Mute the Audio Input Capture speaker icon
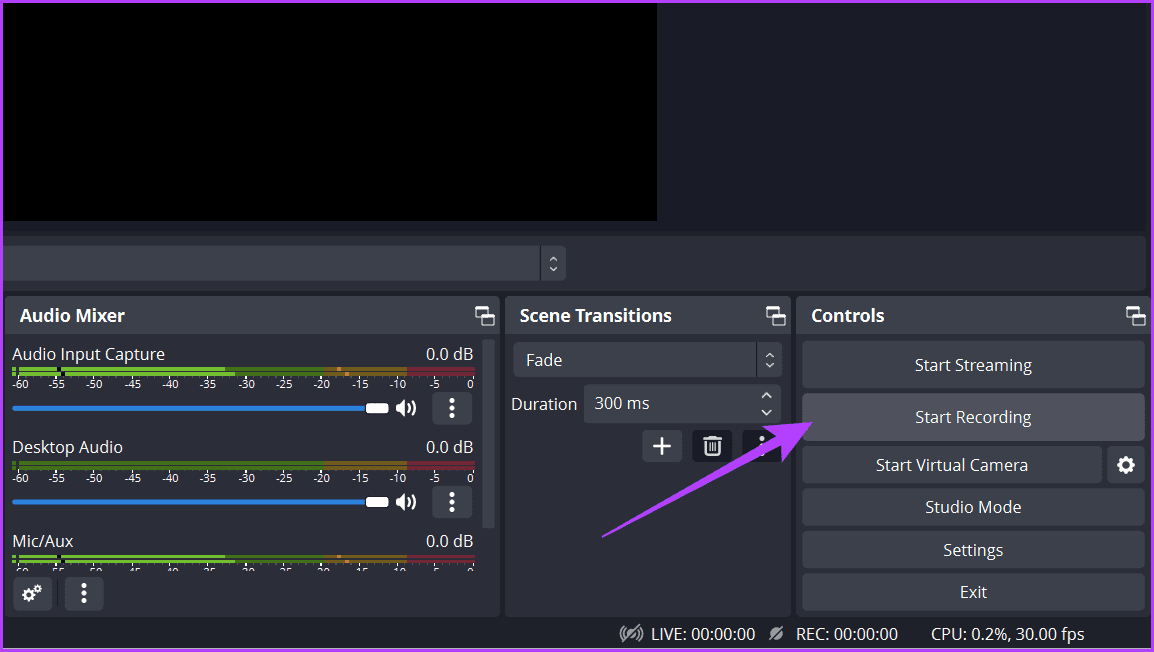 click(406, 408)
